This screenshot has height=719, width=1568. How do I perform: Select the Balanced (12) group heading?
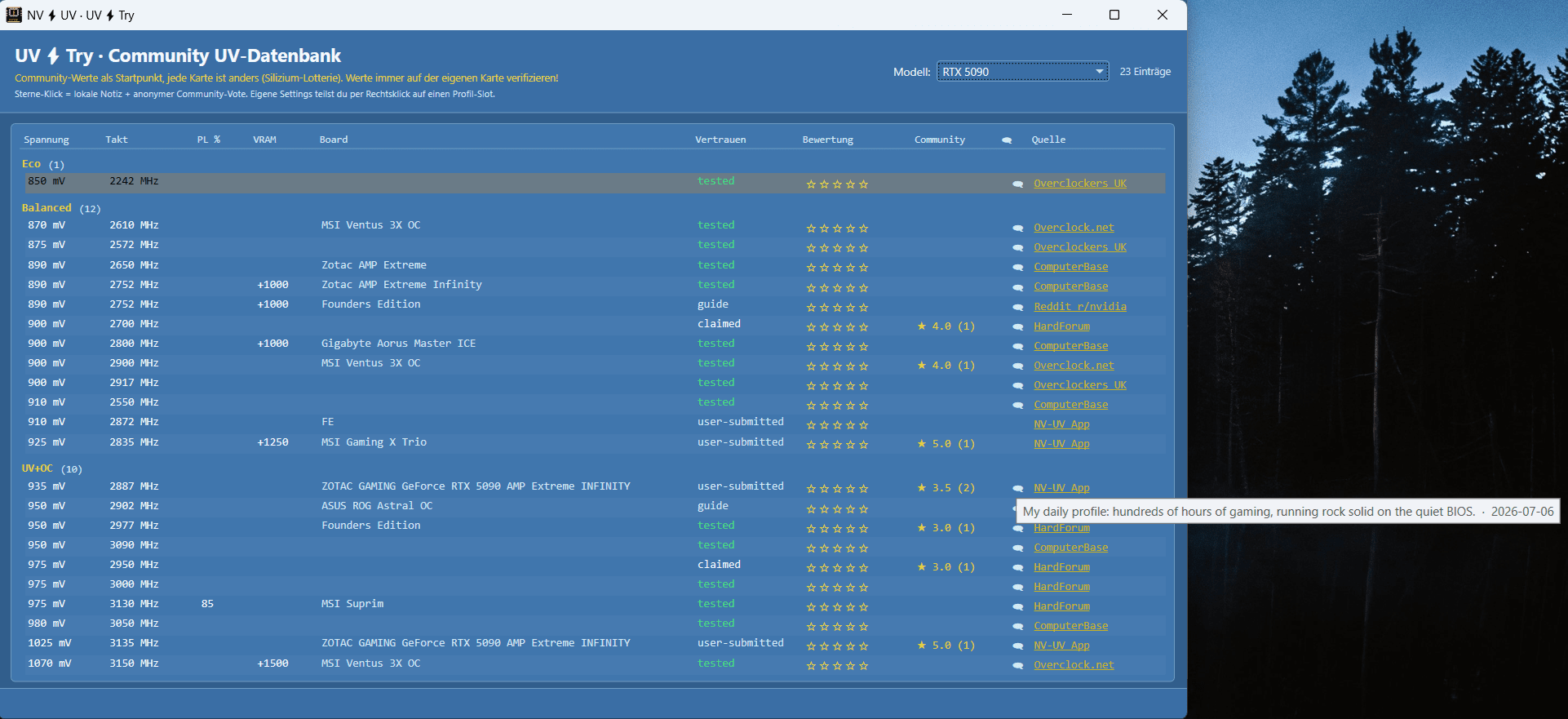coord(61,208)
